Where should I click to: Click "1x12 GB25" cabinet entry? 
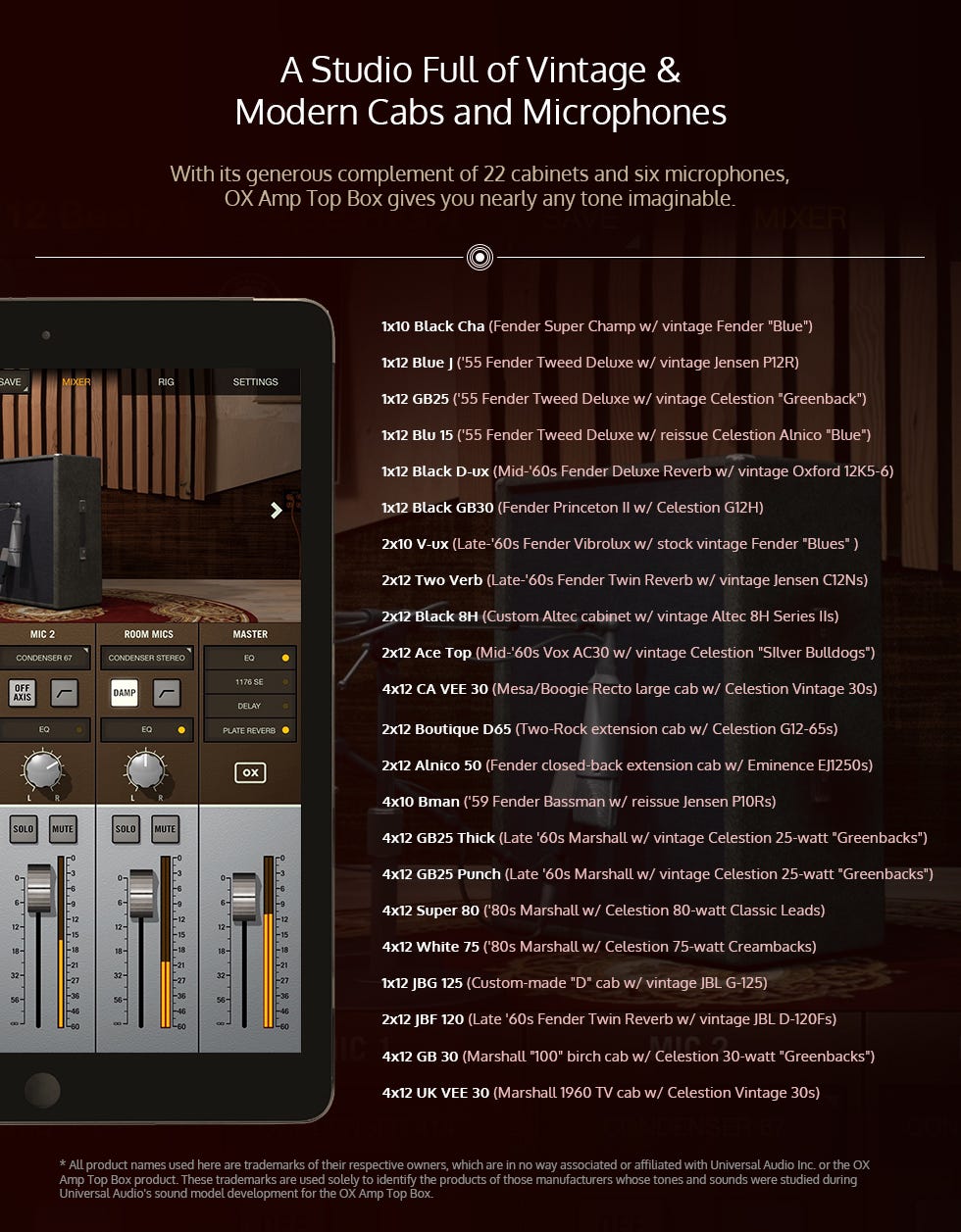[624, 399]
